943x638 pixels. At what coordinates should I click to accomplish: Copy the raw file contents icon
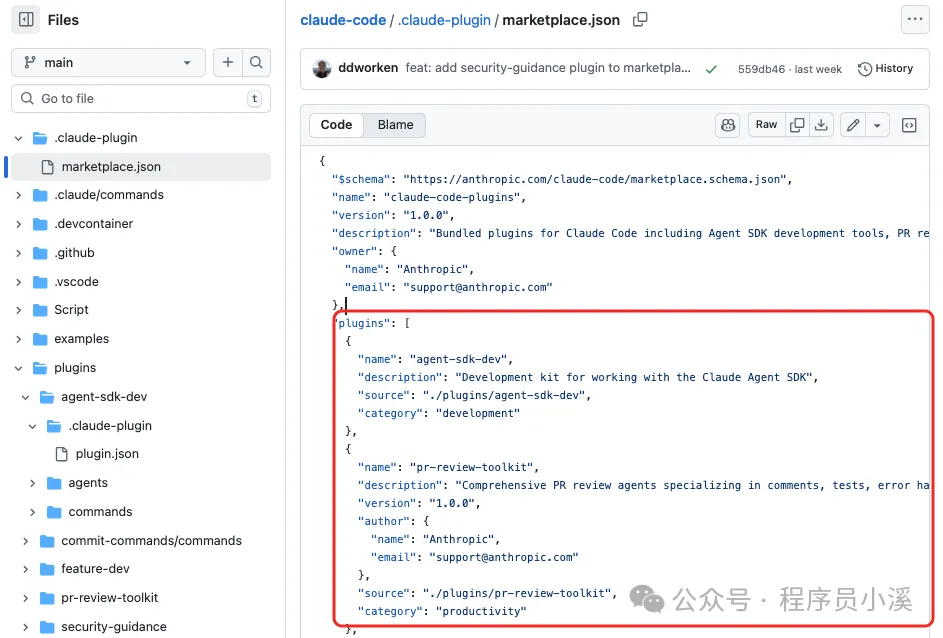(x=797, y=124)
